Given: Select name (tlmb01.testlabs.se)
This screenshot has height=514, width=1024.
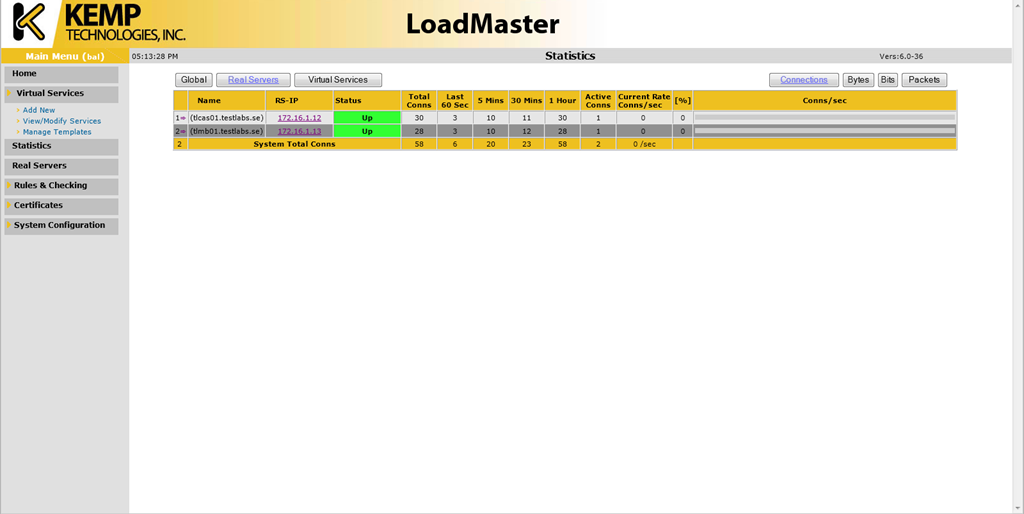Looking at the screenshot, I should click(227, 131).
